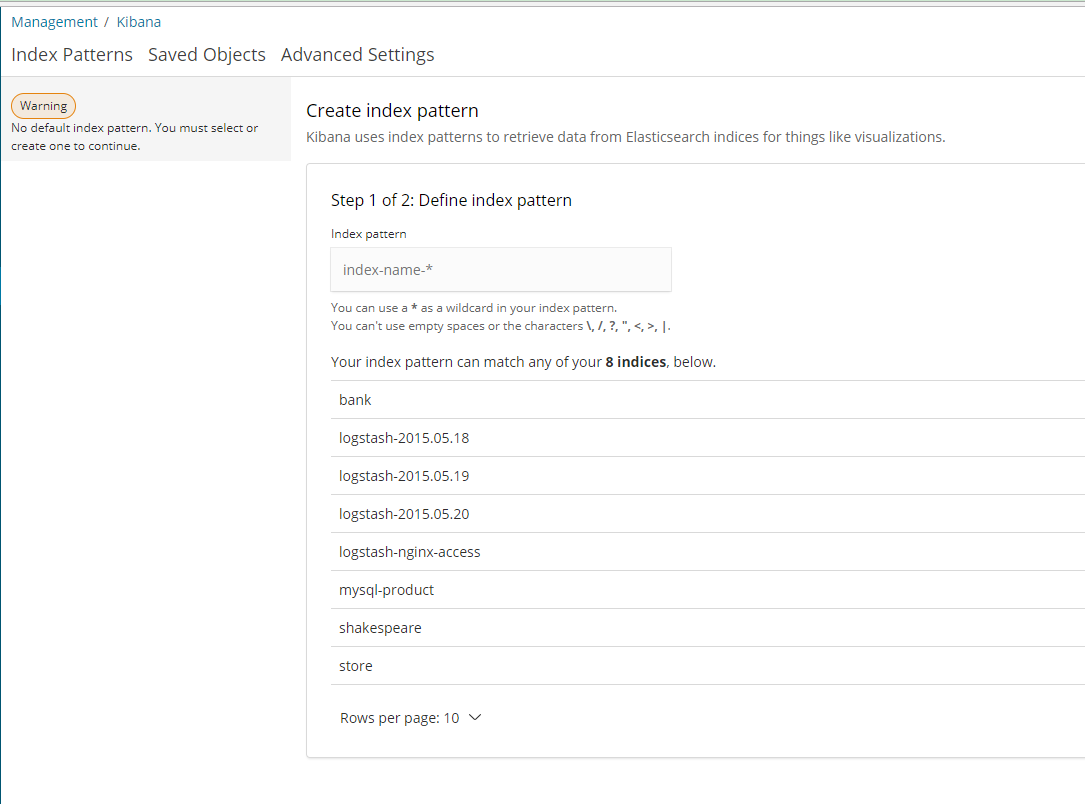Select the store index row
1085x804 pixels.
tap(356, 666)
